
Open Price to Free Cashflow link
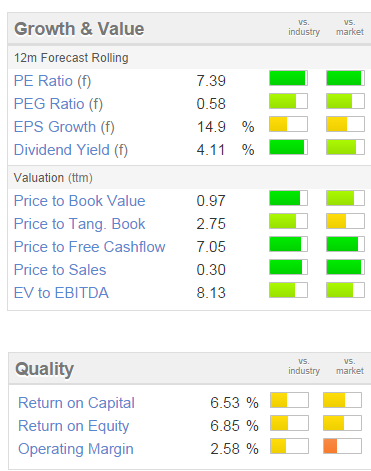click(90, 247)
